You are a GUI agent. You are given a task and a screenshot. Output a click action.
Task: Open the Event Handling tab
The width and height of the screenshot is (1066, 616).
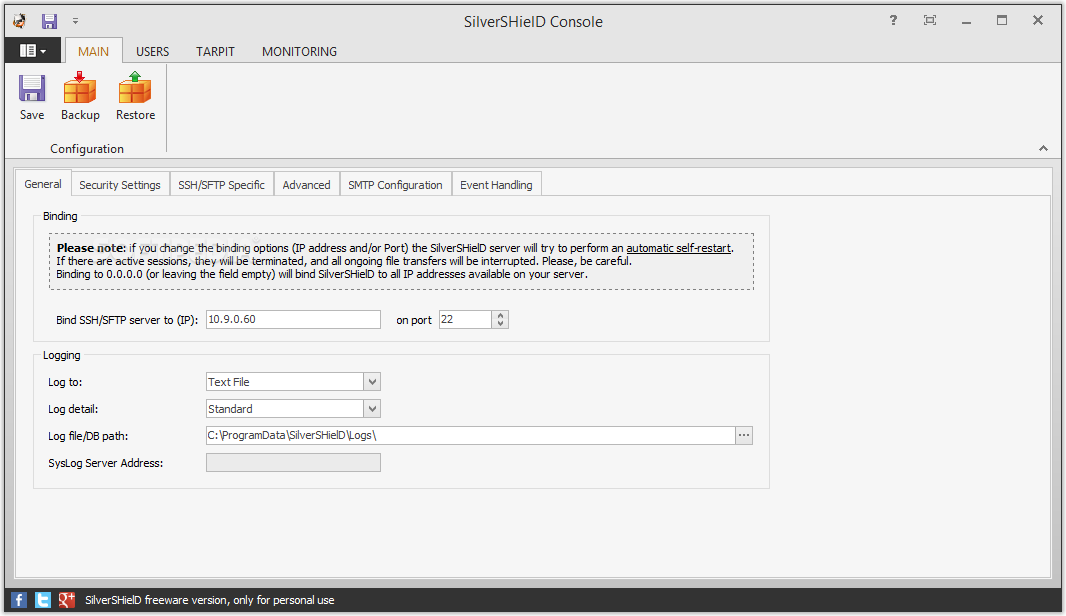click(496, 185)
